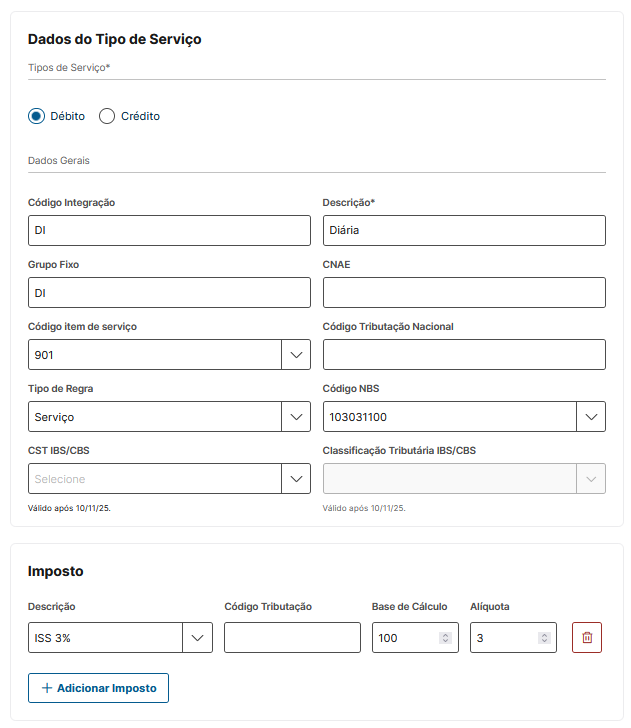The height and width of the screenshot is (728, 631).
Task: Open the Tipo de Regra dropdown
Action: [296, 417]
